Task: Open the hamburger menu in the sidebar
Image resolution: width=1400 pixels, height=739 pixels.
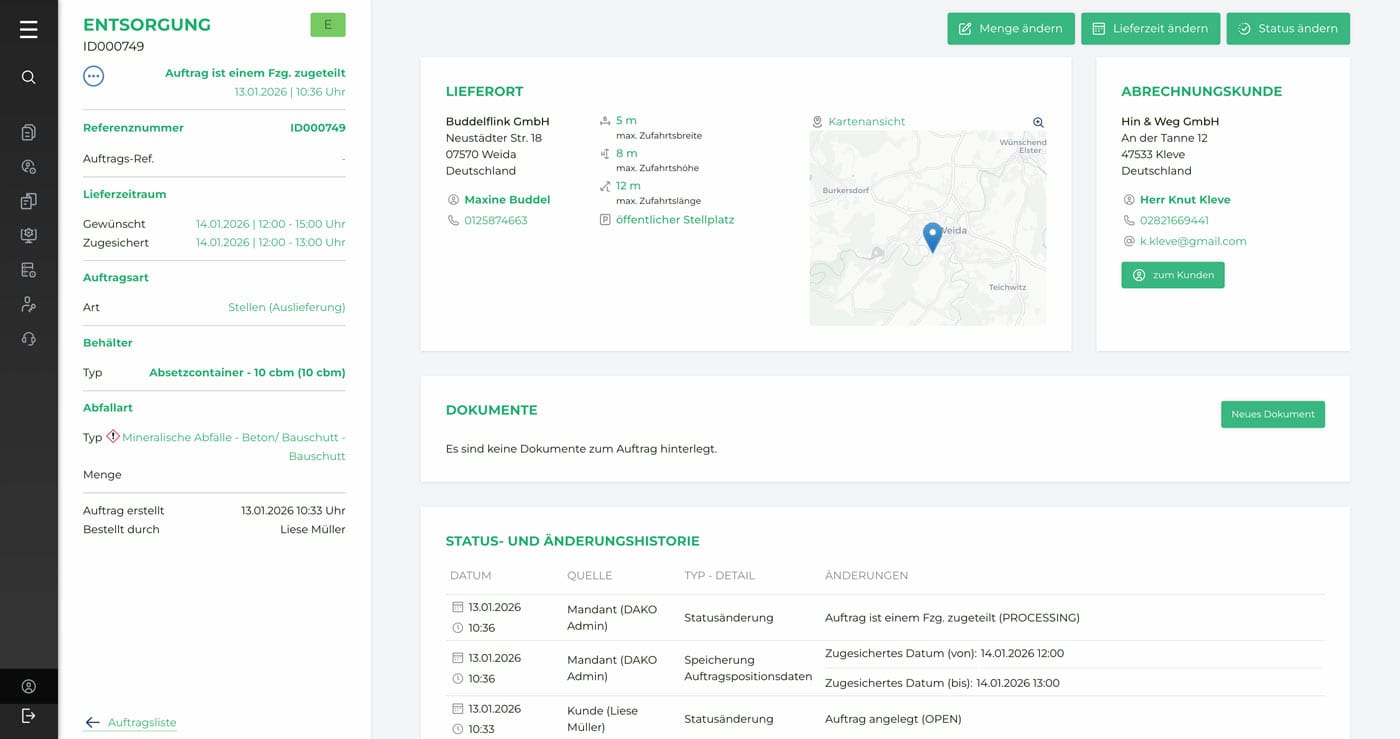Action: pyautogui.click(x=28, y=30)
